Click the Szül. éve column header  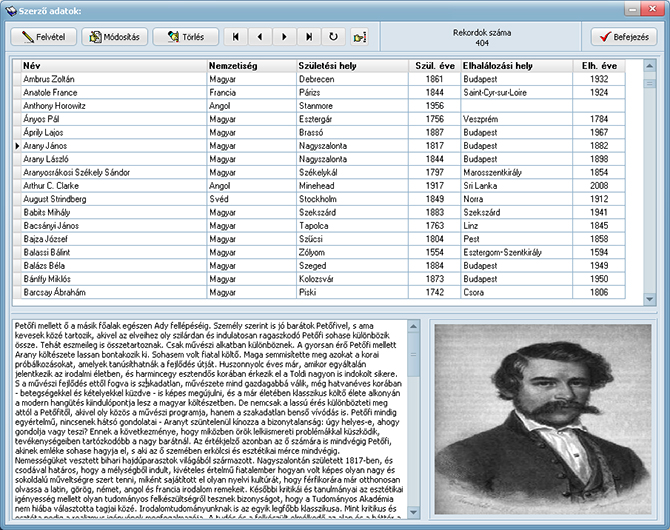pos(435,66)
